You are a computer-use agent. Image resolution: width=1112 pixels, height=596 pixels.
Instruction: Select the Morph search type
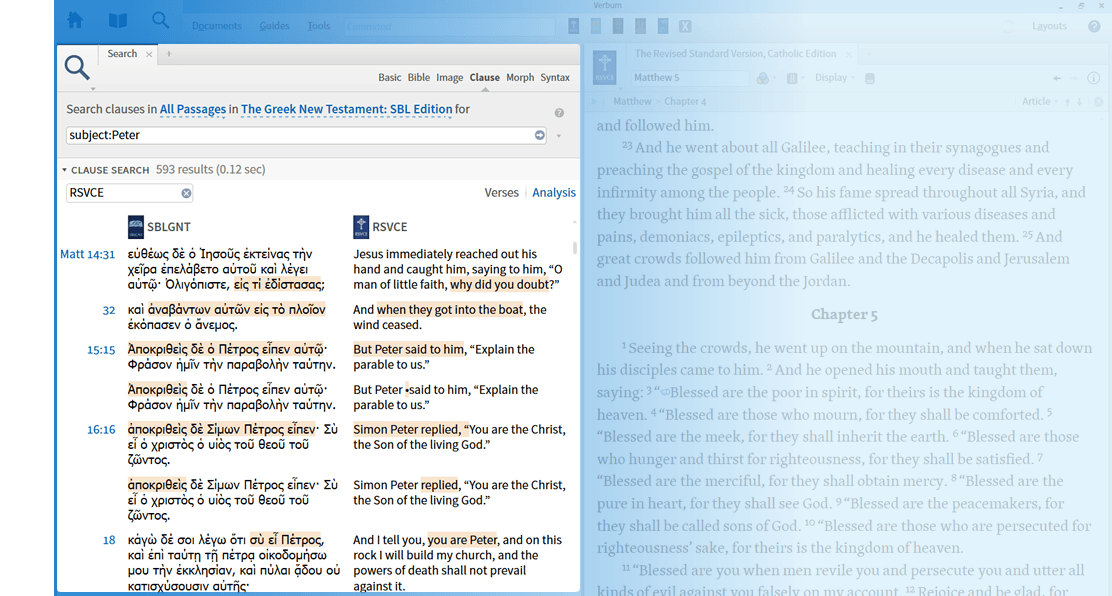click(x=520, y=78)
